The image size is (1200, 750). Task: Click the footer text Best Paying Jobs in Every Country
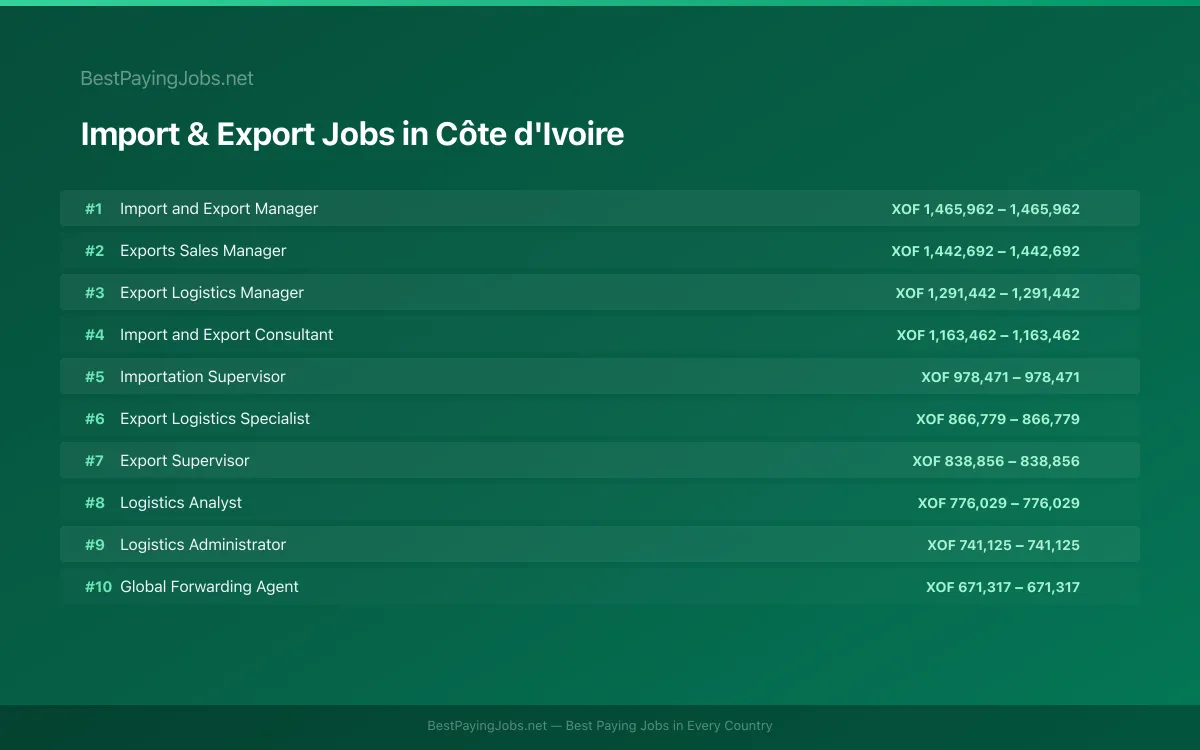(669, 726)
